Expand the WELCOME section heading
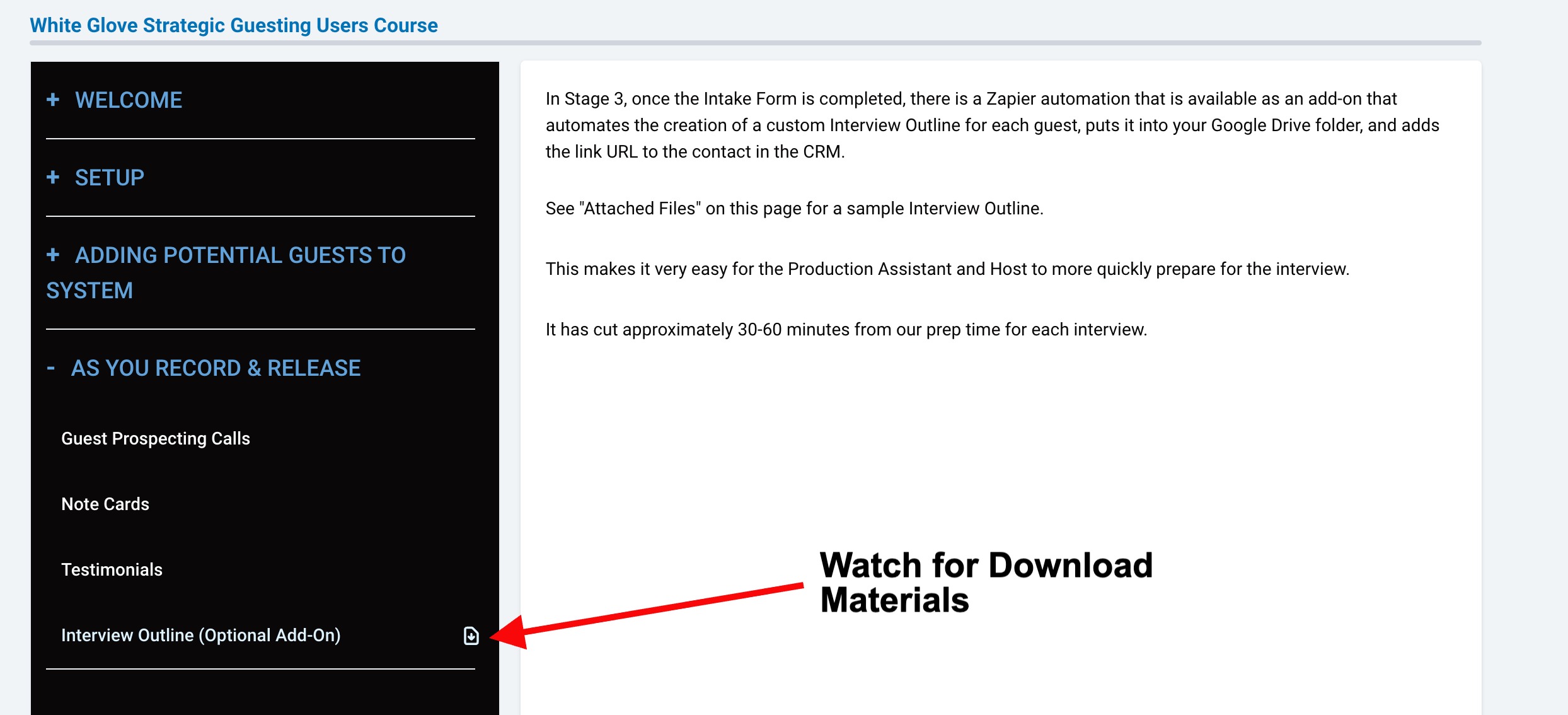This screenshot has width=1568, height=715. click(x=129, y=100)
